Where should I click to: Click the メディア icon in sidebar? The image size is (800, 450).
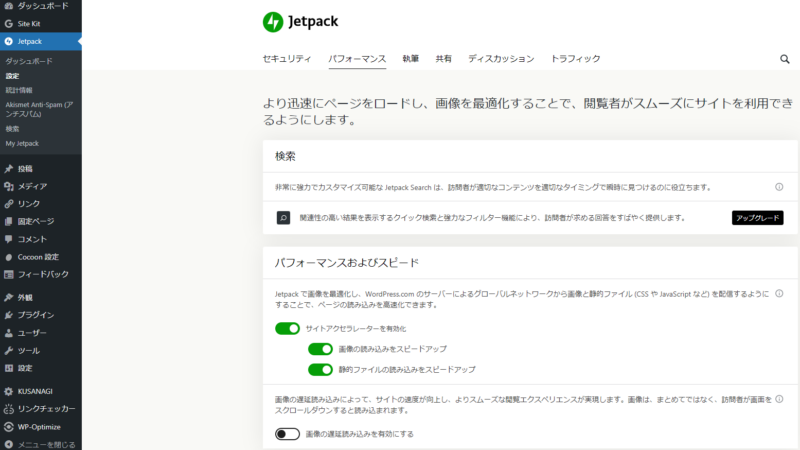[x=9, y=186]
